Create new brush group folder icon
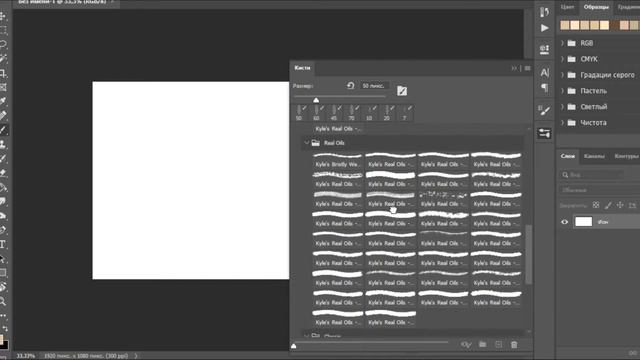 482,345
